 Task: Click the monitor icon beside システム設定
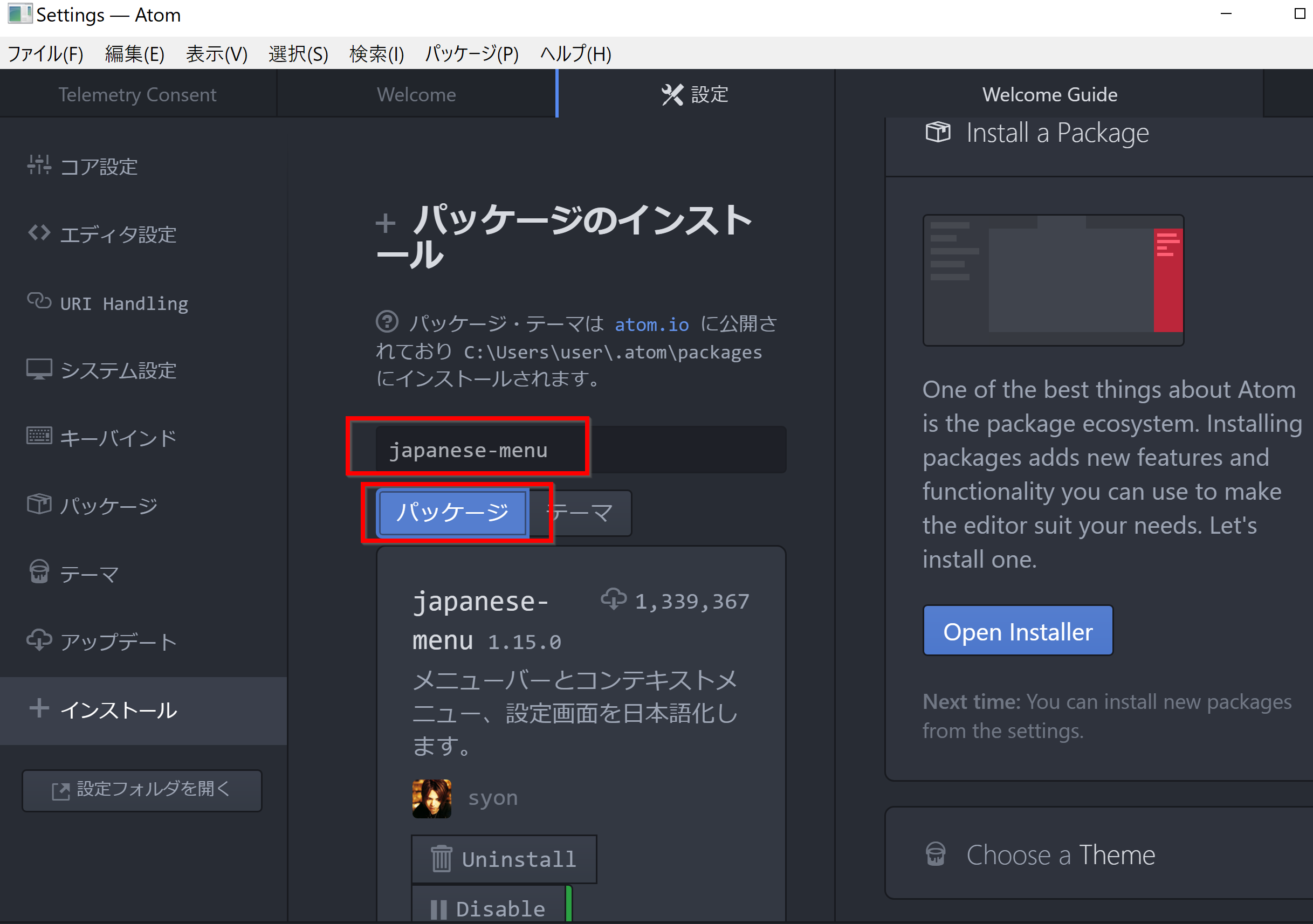[39, 369]
